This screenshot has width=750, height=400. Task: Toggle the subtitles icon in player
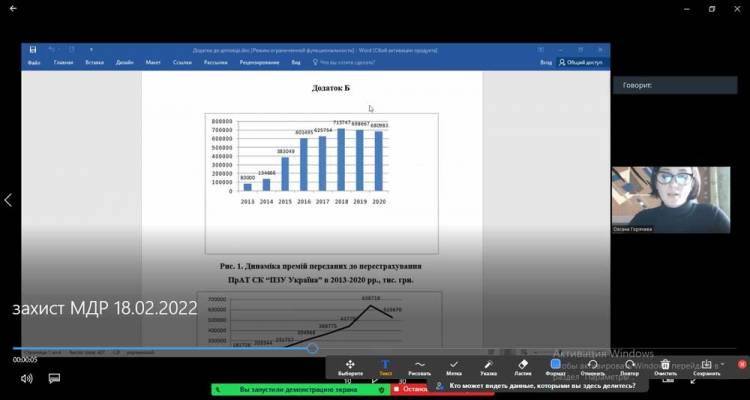click(x=54, y=379)
